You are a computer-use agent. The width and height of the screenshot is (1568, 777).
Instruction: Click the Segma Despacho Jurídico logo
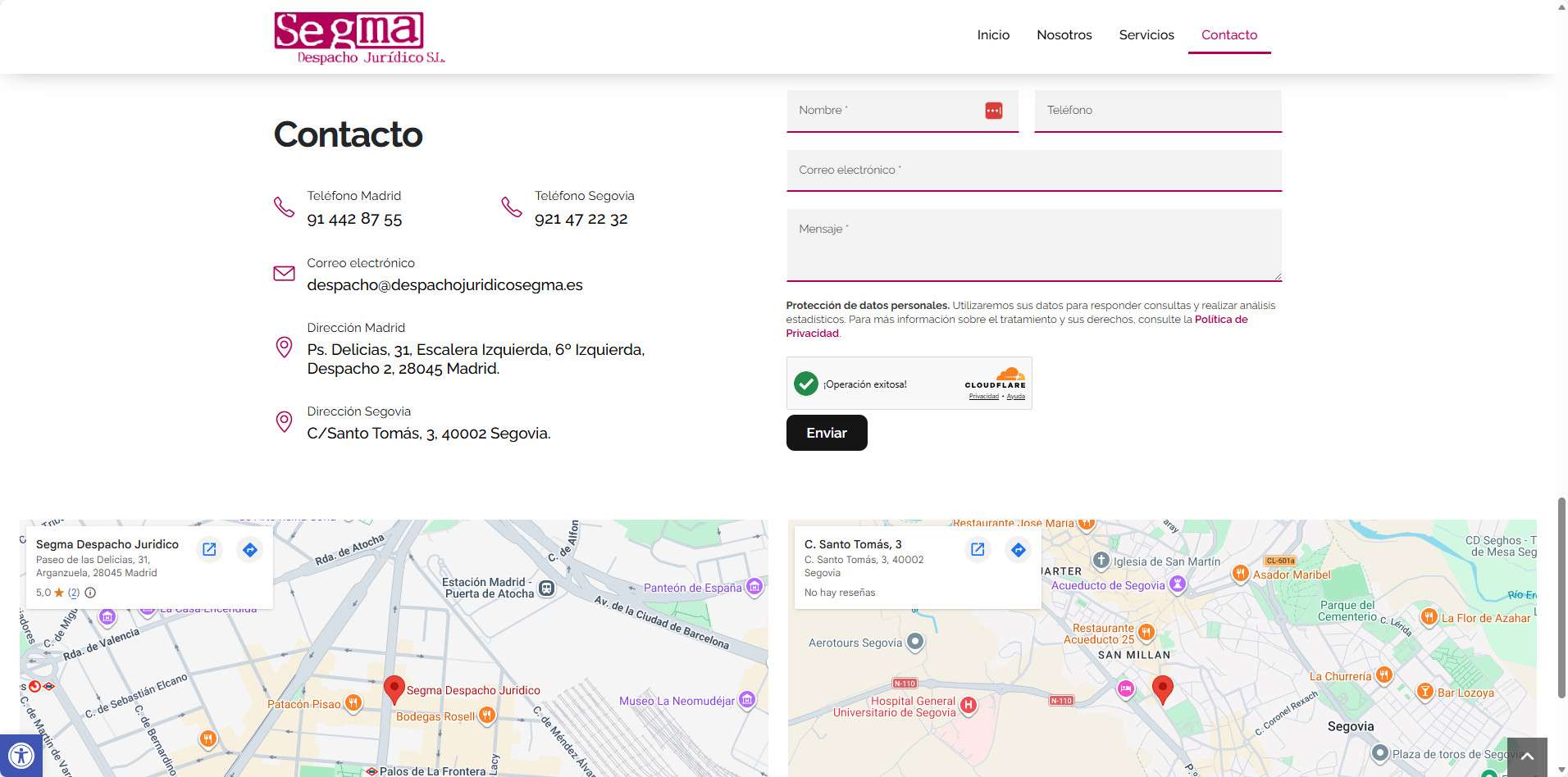tap(358, 38)
